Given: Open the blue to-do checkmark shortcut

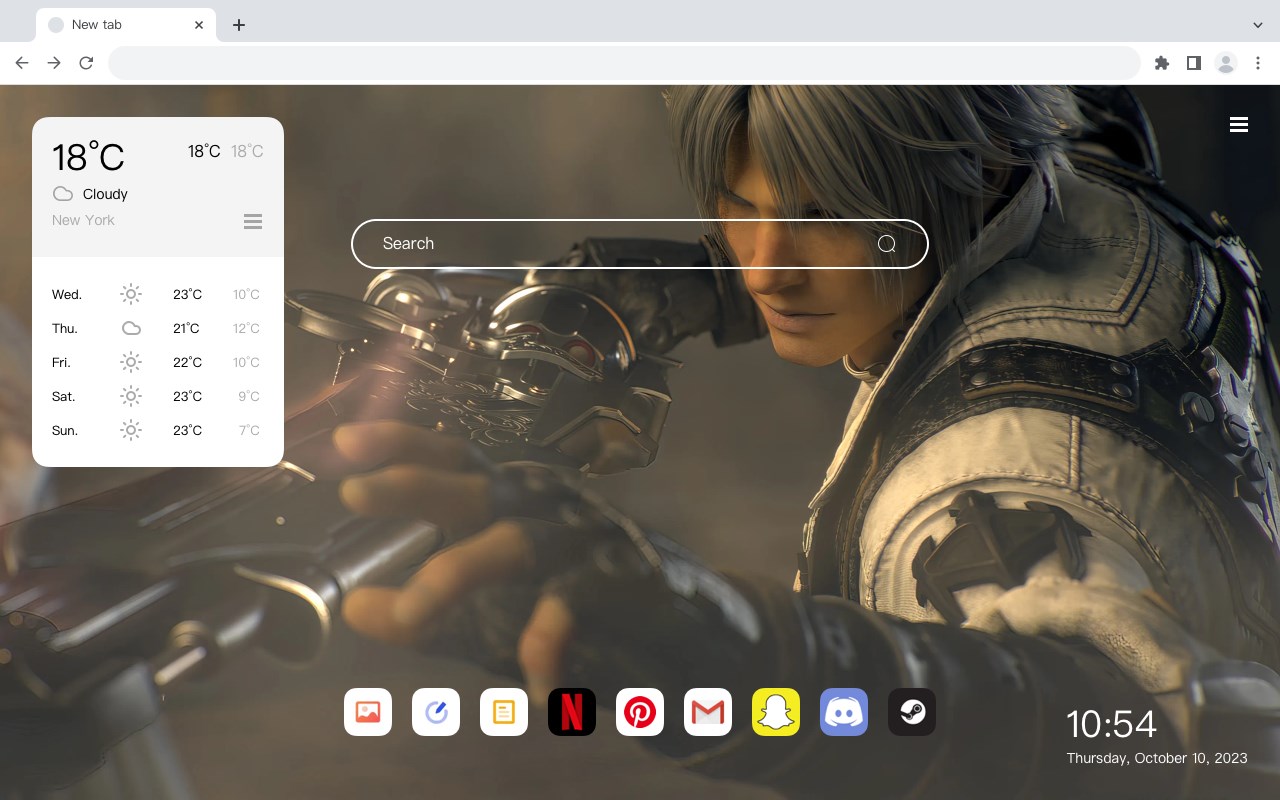Looking at the screenshot, I should pos(436,712).
